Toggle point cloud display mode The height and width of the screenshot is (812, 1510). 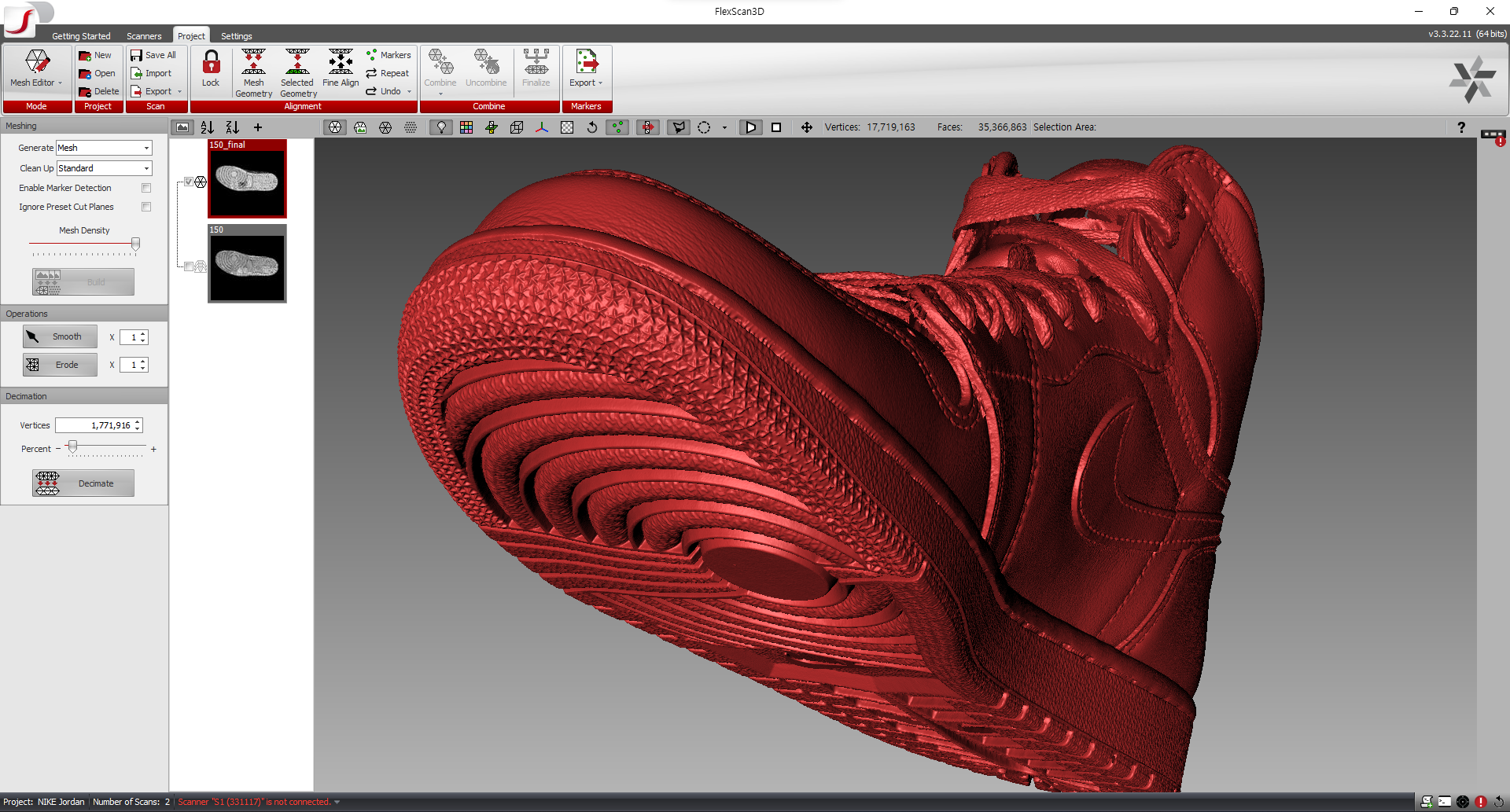(x=411, y=127)
